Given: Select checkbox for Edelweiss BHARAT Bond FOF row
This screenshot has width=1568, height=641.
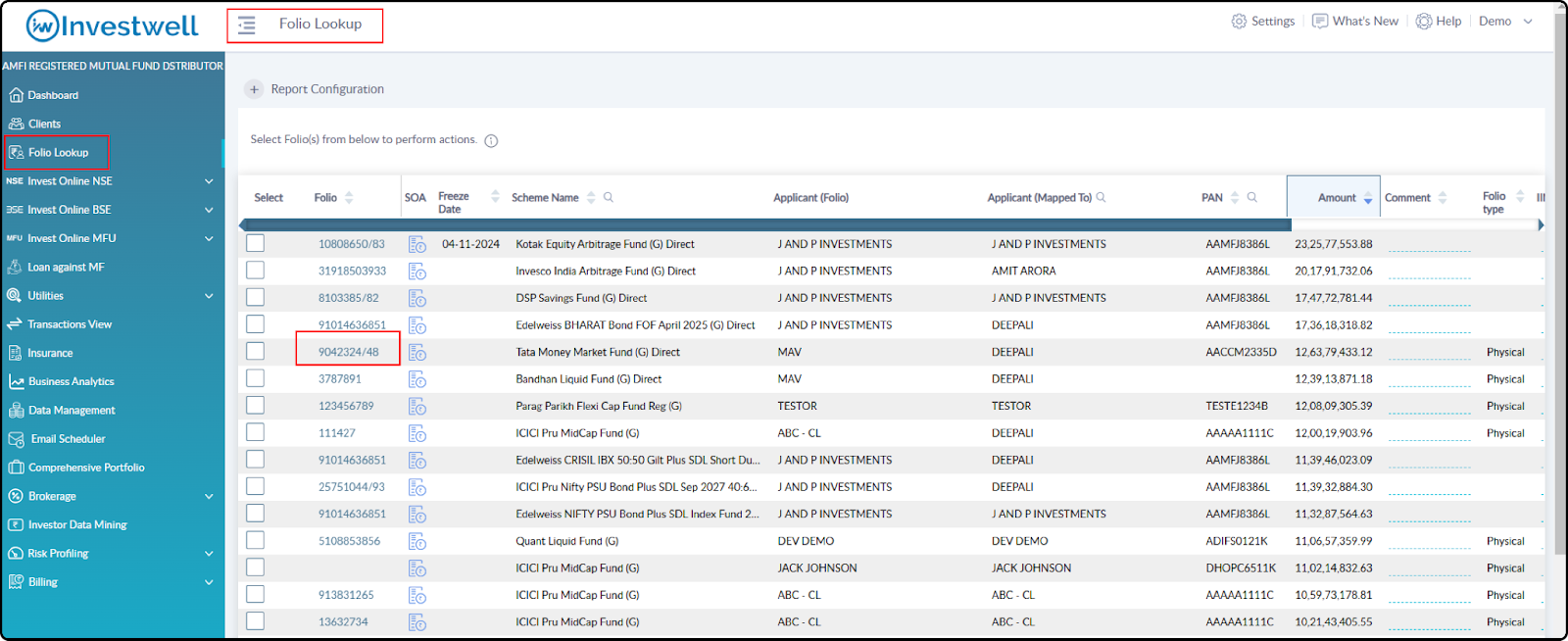Looking at the screenshot, I should tap(256, 323).
